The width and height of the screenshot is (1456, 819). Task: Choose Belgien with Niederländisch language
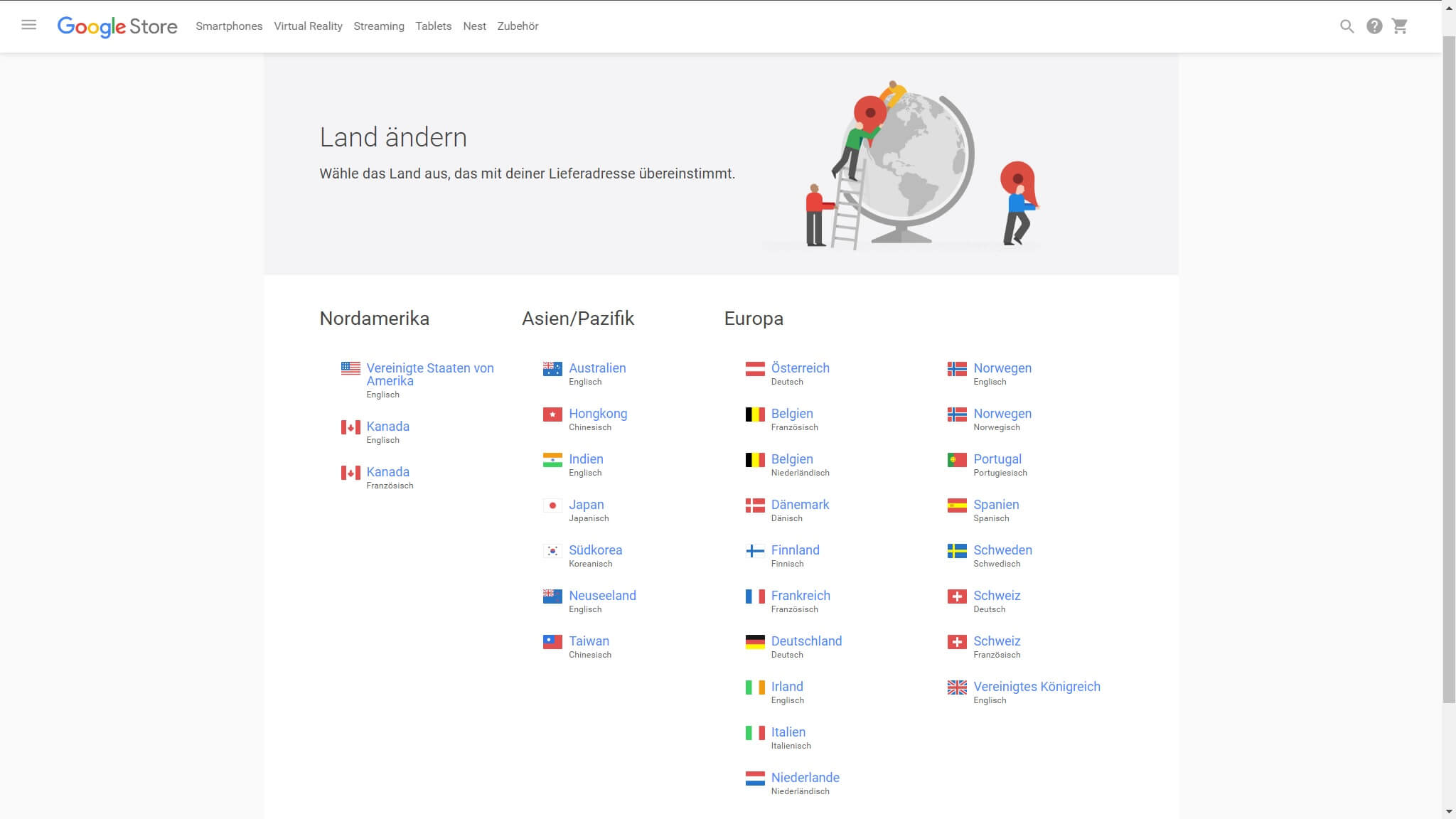pyautogui.click(x=792, y=459)
